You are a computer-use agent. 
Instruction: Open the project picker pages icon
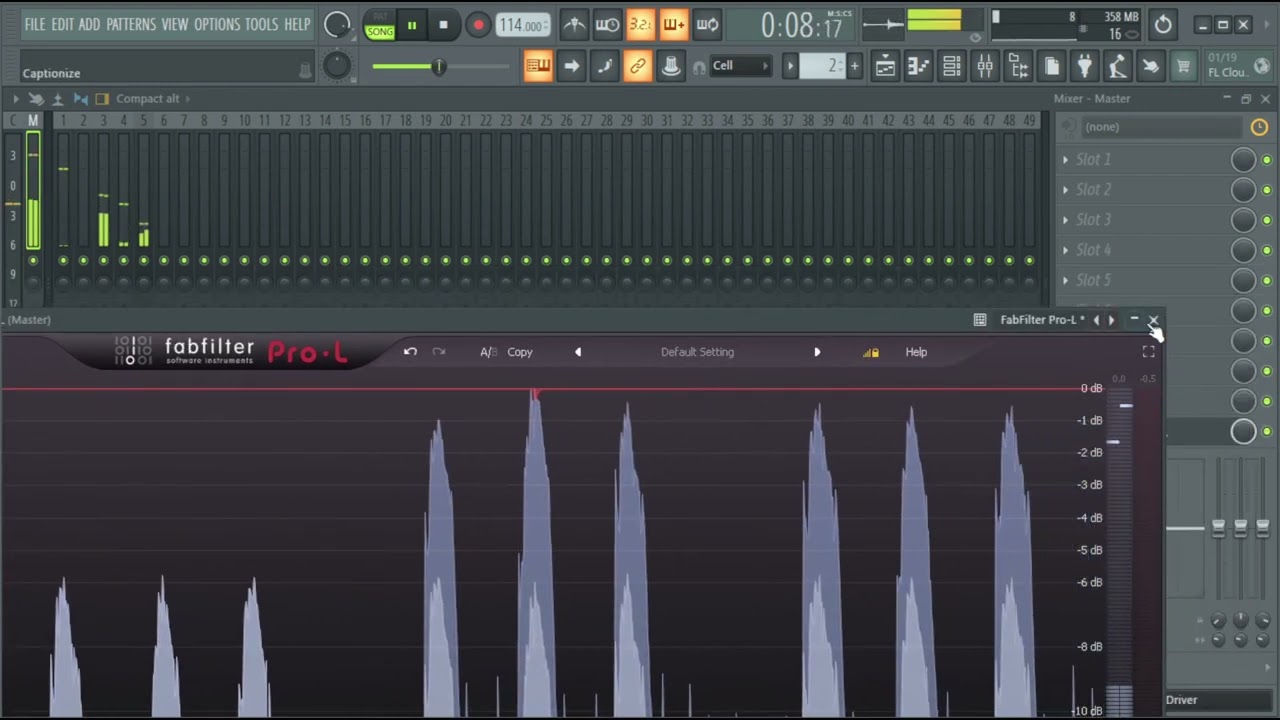click(1052, 67)
